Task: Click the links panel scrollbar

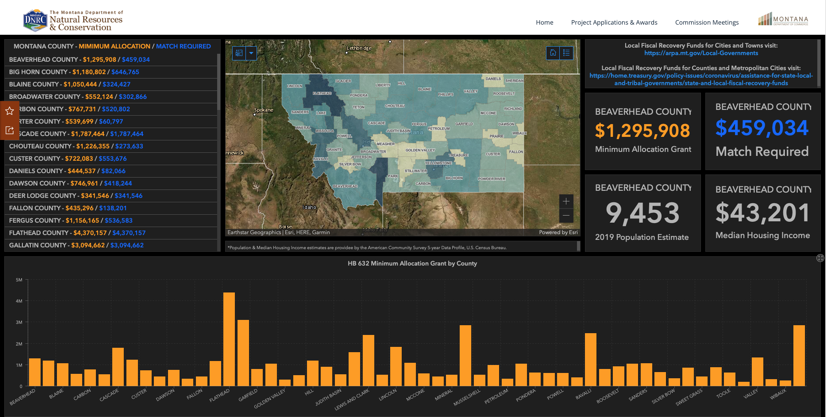Action: (819, 63)
